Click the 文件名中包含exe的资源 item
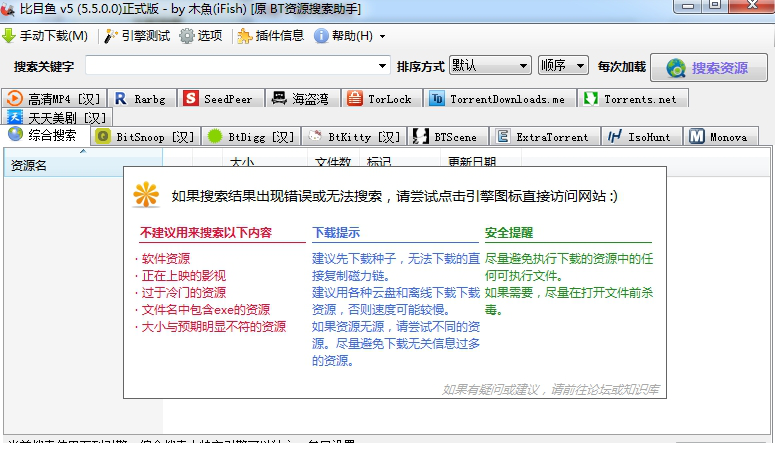Viewport: 775px width, 460px height. tap(206, 310)
